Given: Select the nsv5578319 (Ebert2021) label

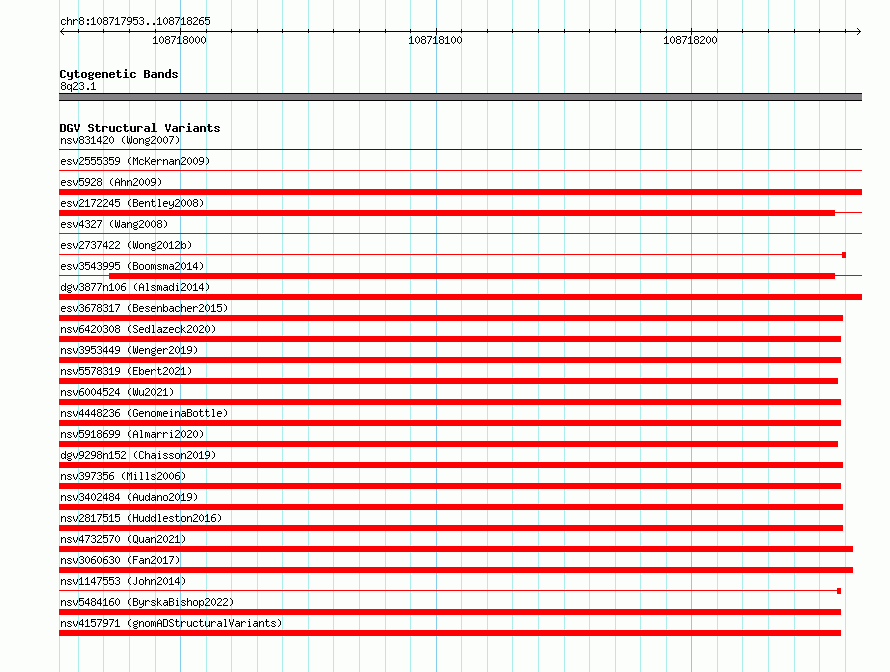Looking at the screenshot, I should pyautogui.click(x=126, y=371).
